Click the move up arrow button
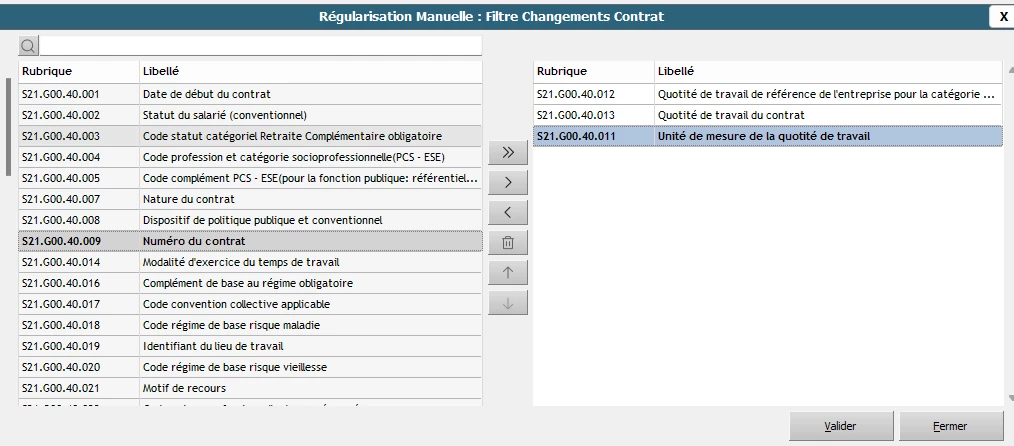The height and width of the screenshot is (446, 1014). (x=508, y=273)
